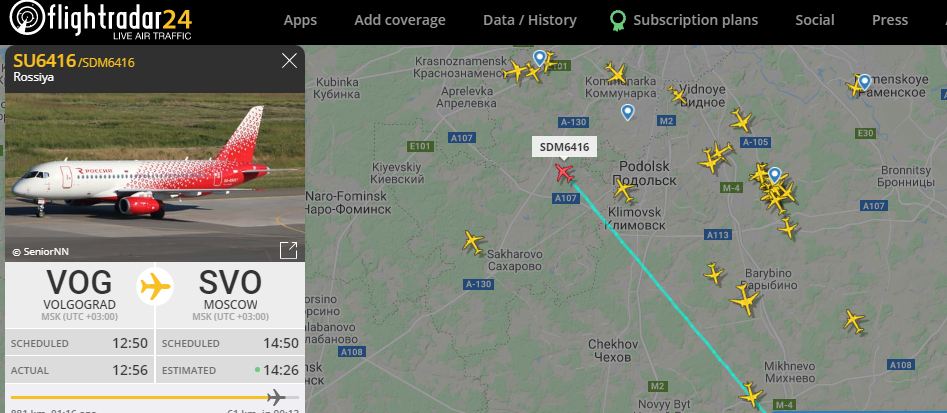Screen dimensions: 947x413
Task: Click the airport pin near Krasnoznamensk
Action: coord(539,58)
